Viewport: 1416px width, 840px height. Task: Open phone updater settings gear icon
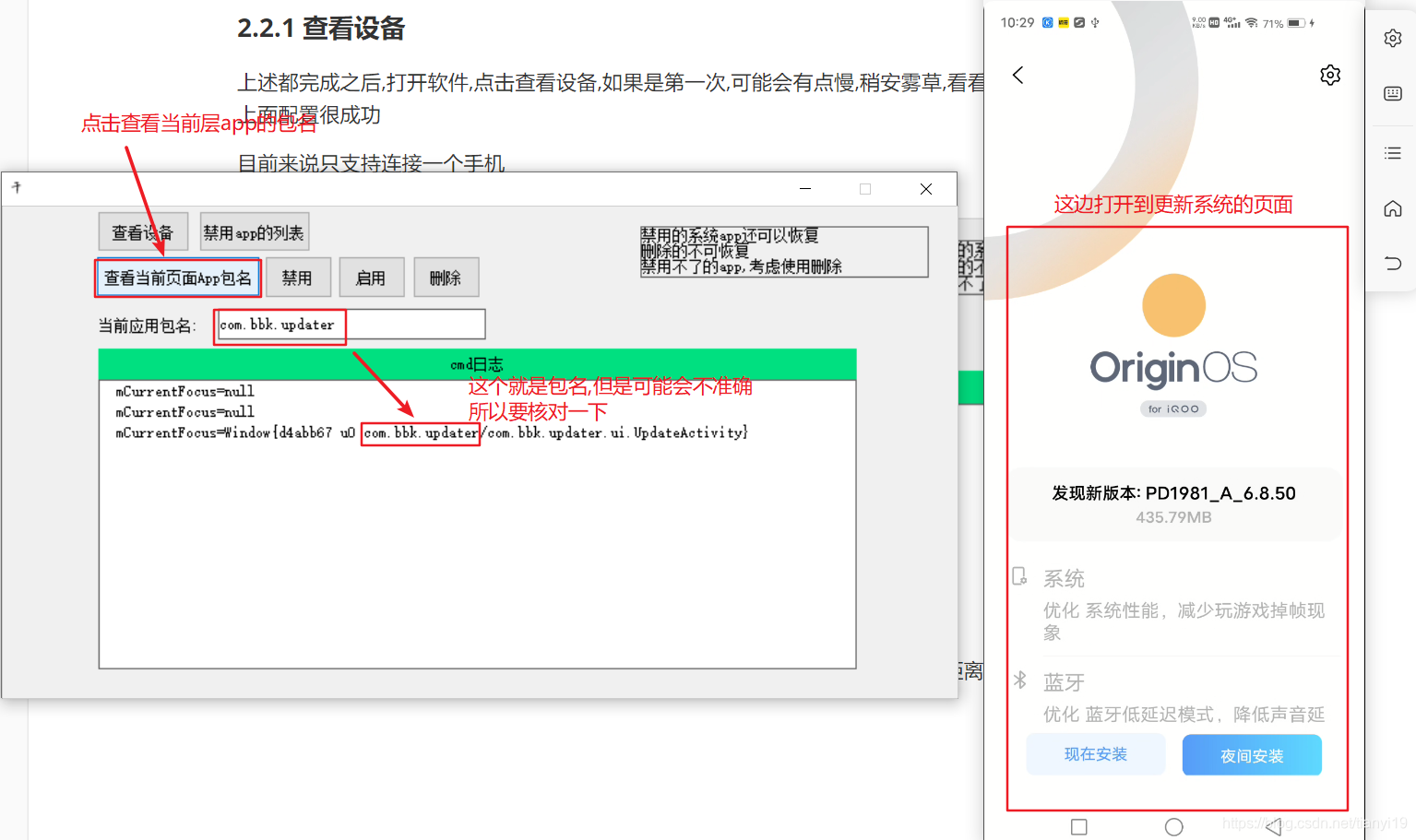[1330, 75]
